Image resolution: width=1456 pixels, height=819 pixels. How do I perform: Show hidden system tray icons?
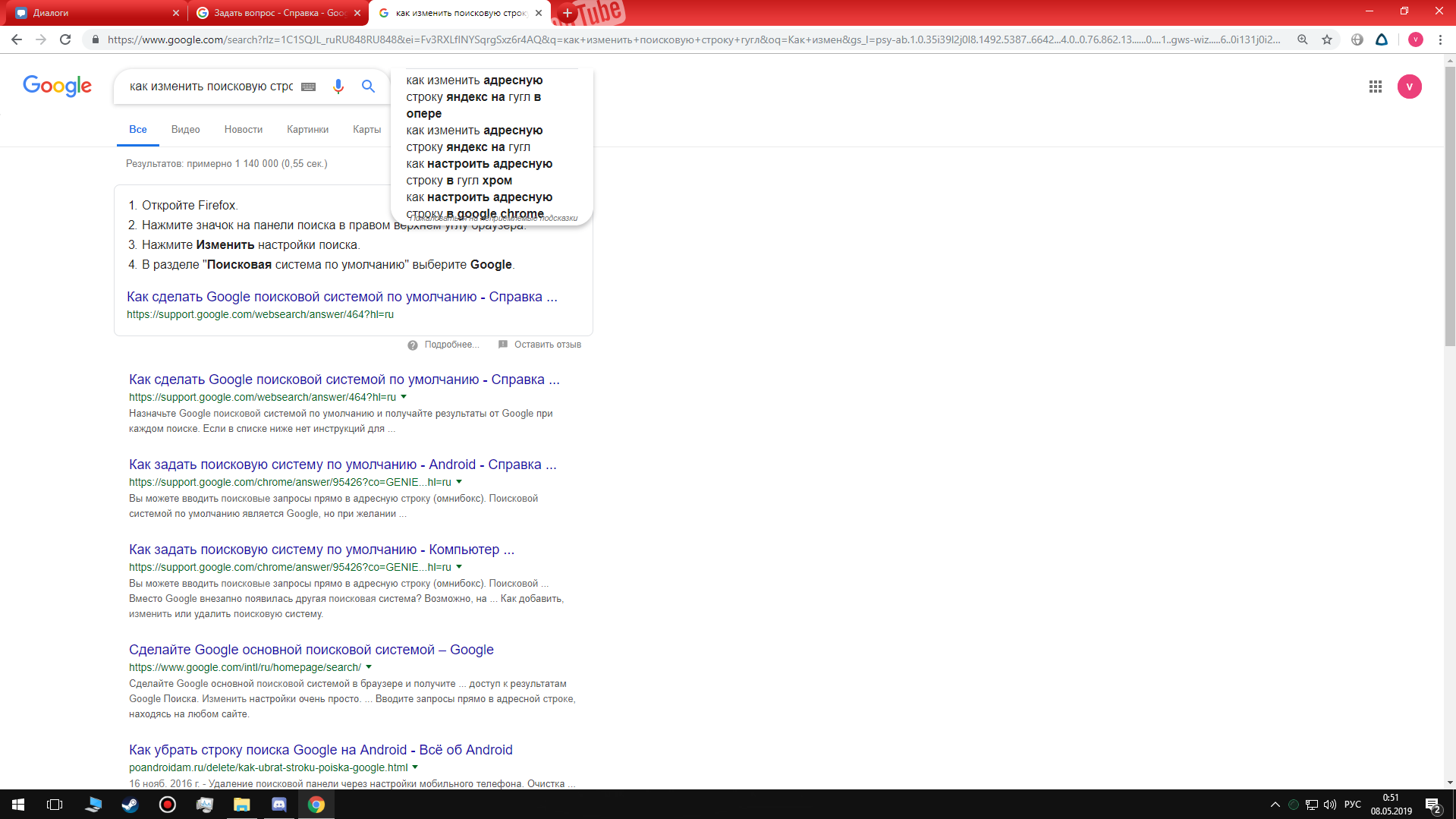click(x=1275, y=805)
